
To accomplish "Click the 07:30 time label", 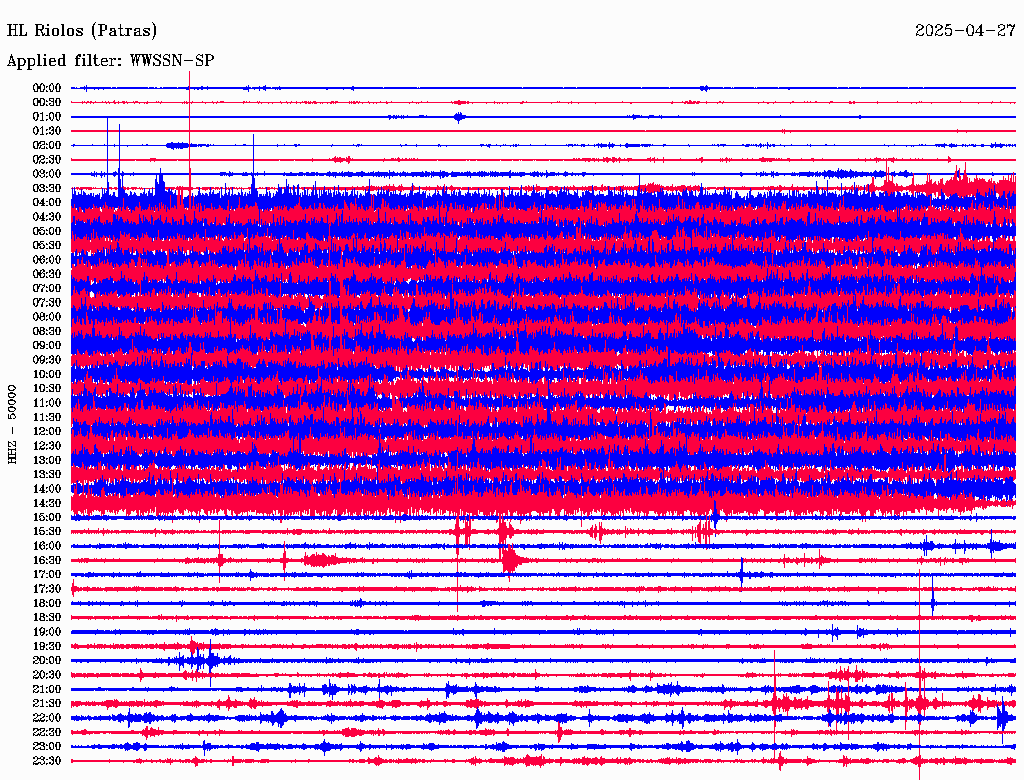I will pyautogui.click(x=47, y=303).
